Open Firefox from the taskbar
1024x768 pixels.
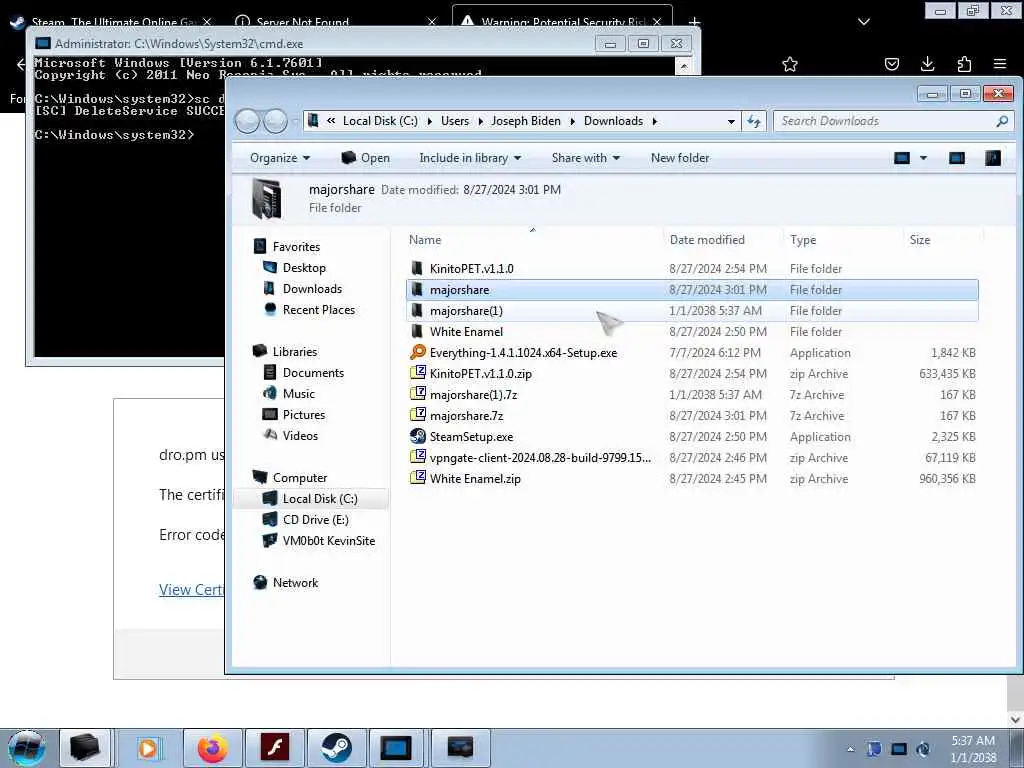212,748
